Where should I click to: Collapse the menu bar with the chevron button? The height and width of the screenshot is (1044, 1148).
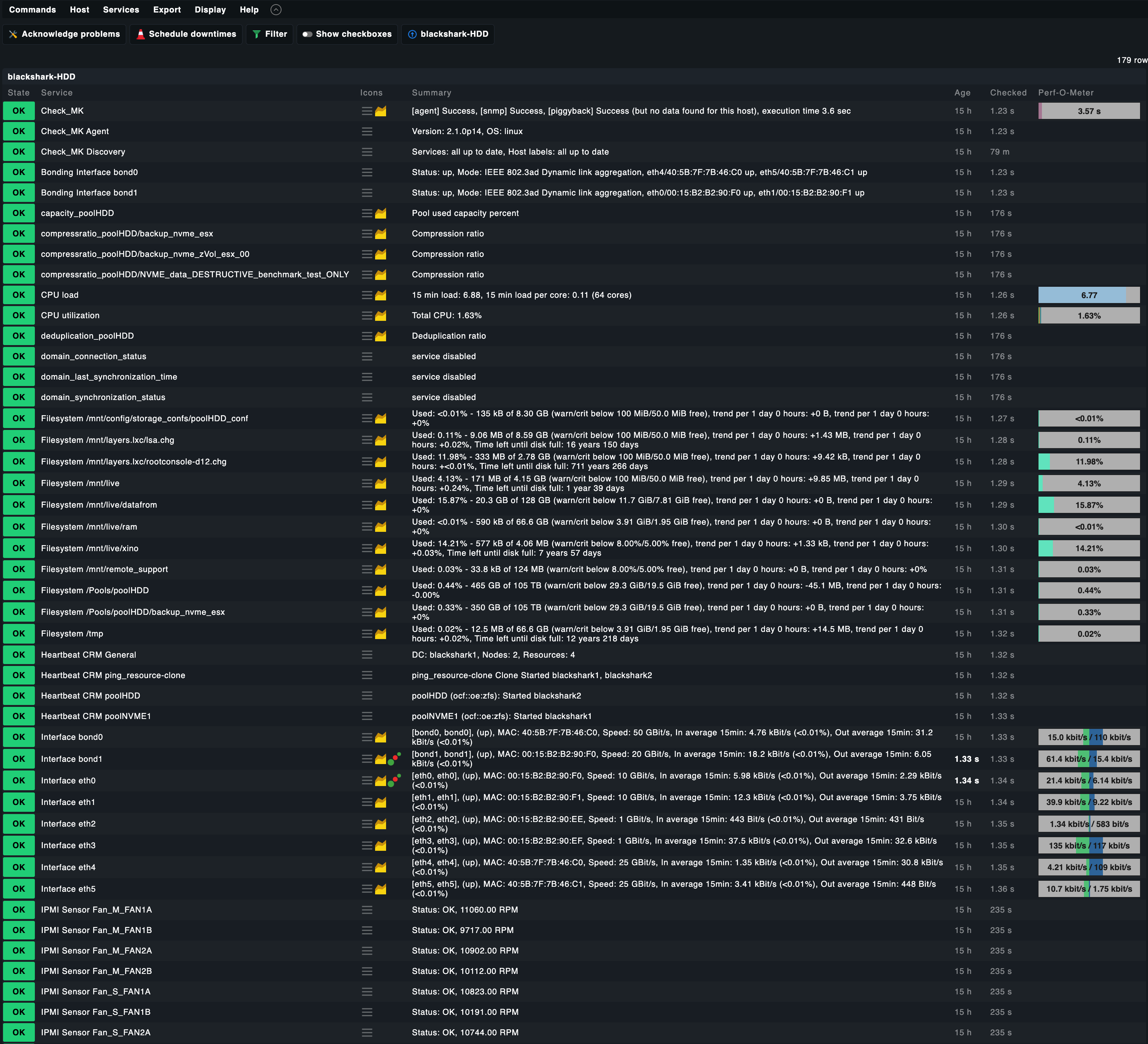click(275, 10)
